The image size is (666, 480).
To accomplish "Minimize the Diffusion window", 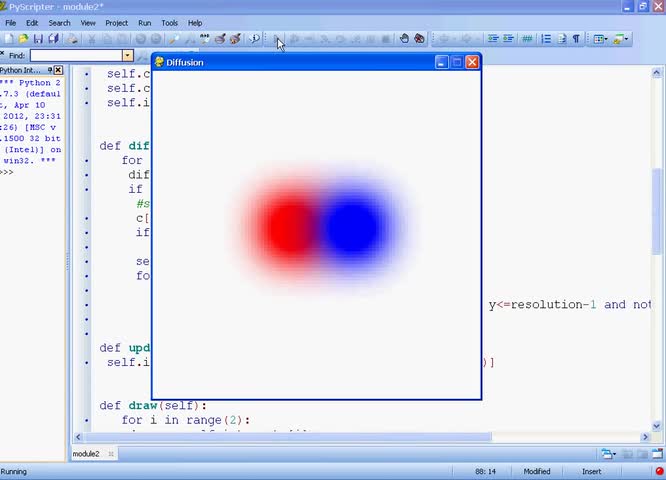I will [441, 62].
